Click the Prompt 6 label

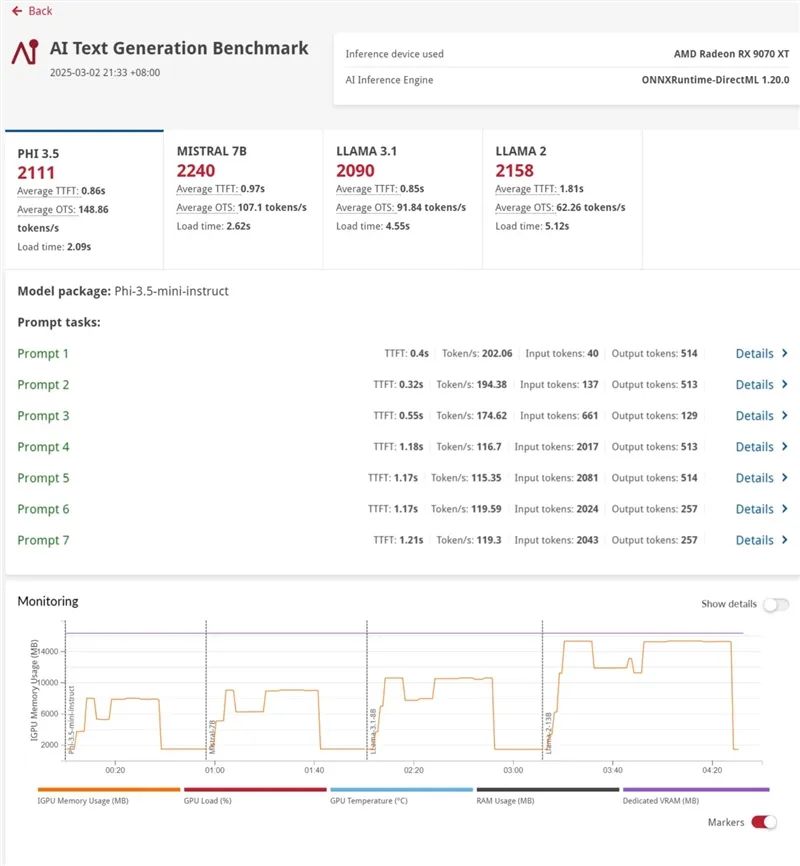pos(43,509)
